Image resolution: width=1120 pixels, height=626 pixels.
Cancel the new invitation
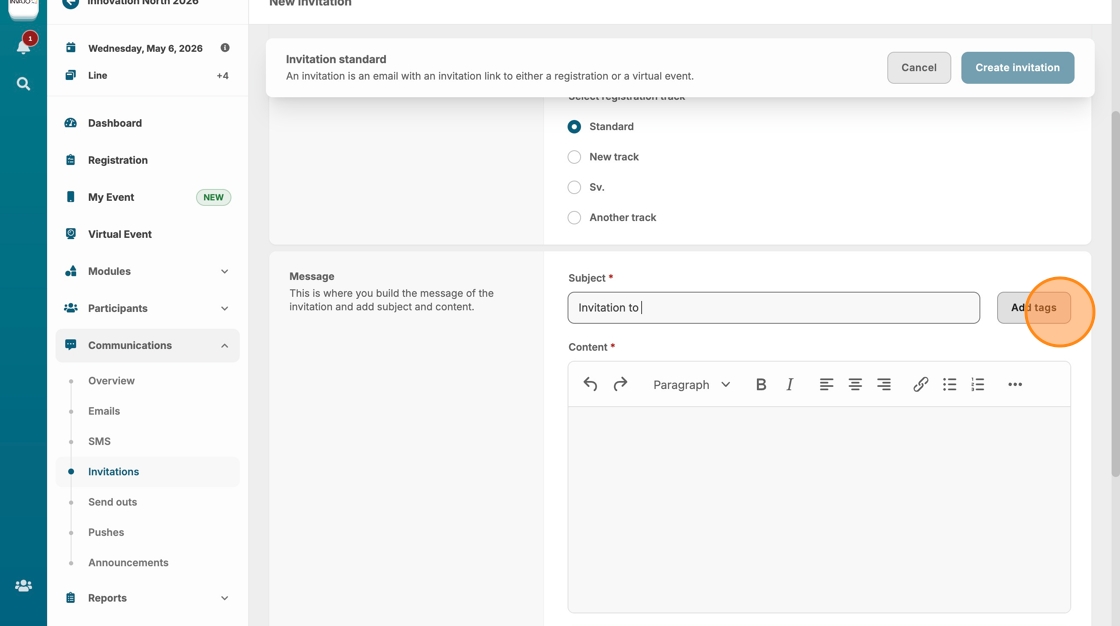coord(918,68)
